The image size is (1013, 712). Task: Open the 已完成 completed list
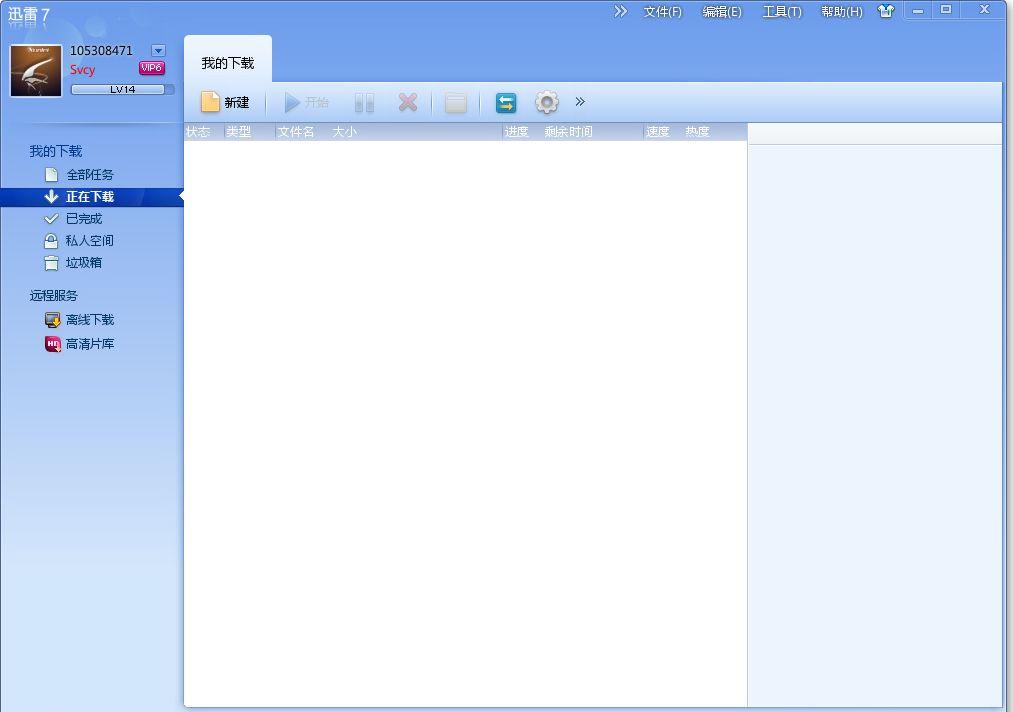[83, 219]
